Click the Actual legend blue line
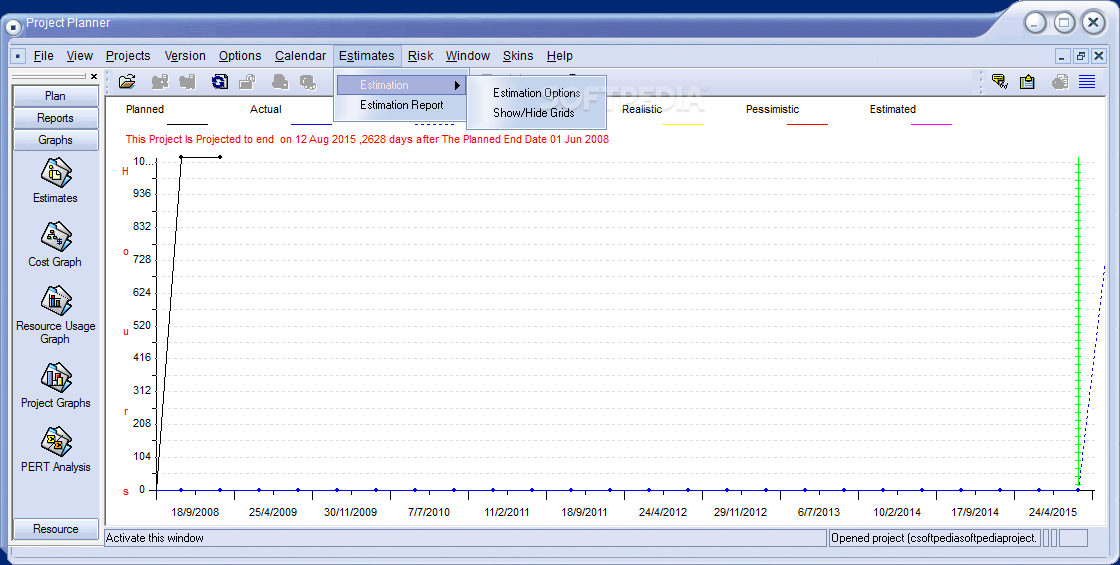The width and height of the screenshot is (1120, 565). (311, 124)
